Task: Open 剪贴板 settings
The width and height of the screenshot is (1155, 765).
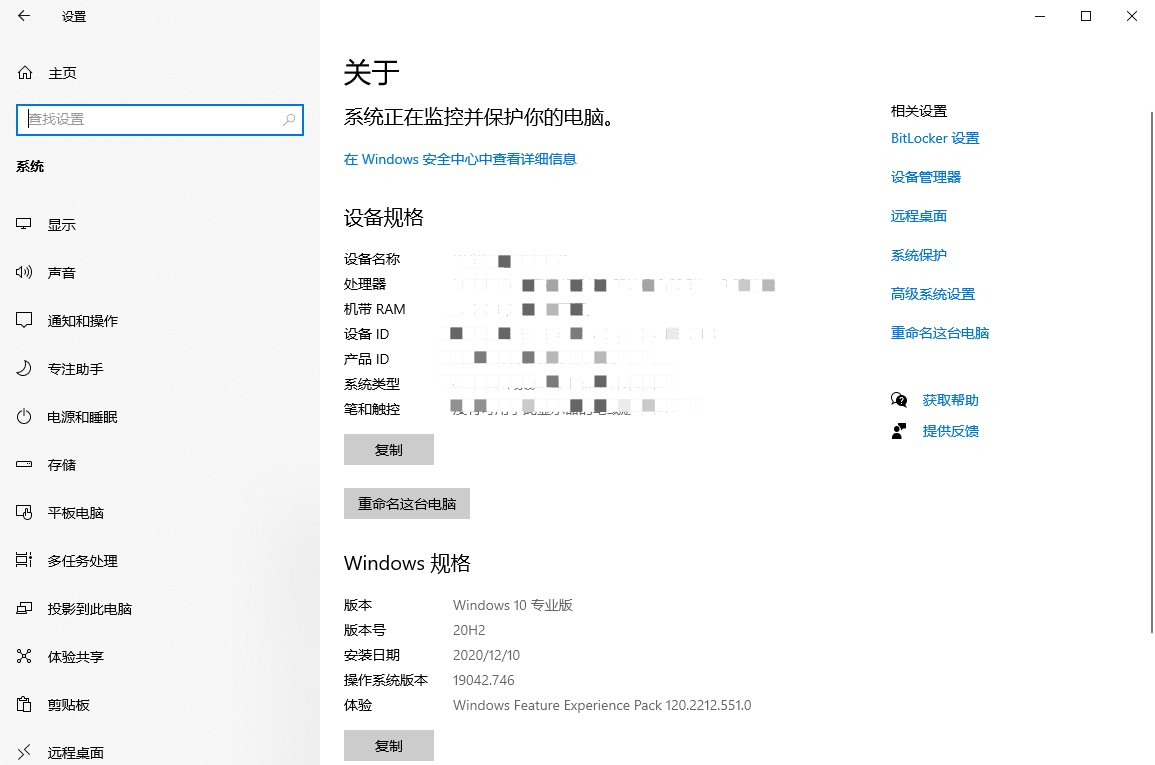Action: (68, 705)
